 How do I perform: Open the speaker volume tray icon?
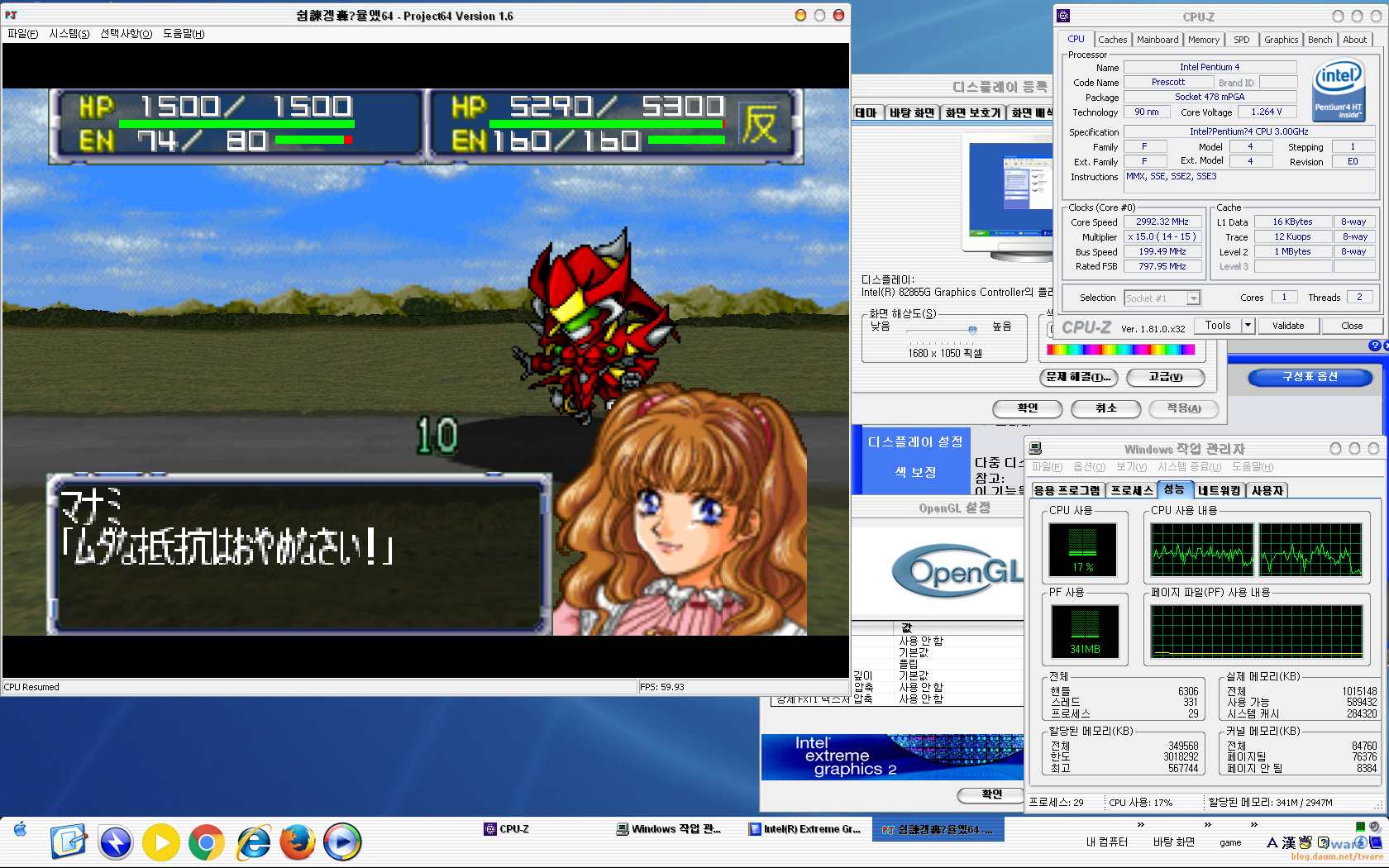coord(1374,826)
